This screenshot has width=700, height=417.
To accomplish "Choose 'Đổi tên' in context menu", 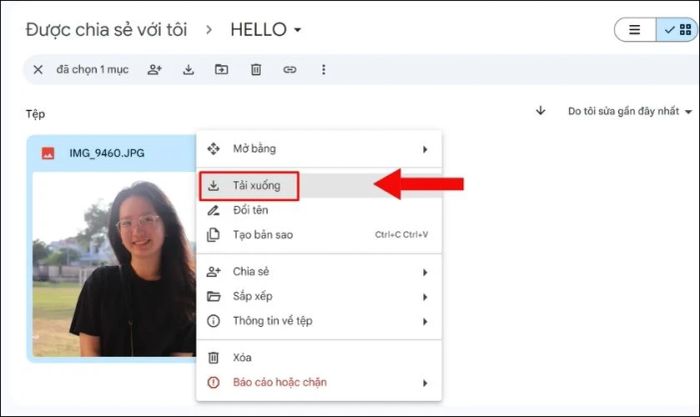I will 319,210.
